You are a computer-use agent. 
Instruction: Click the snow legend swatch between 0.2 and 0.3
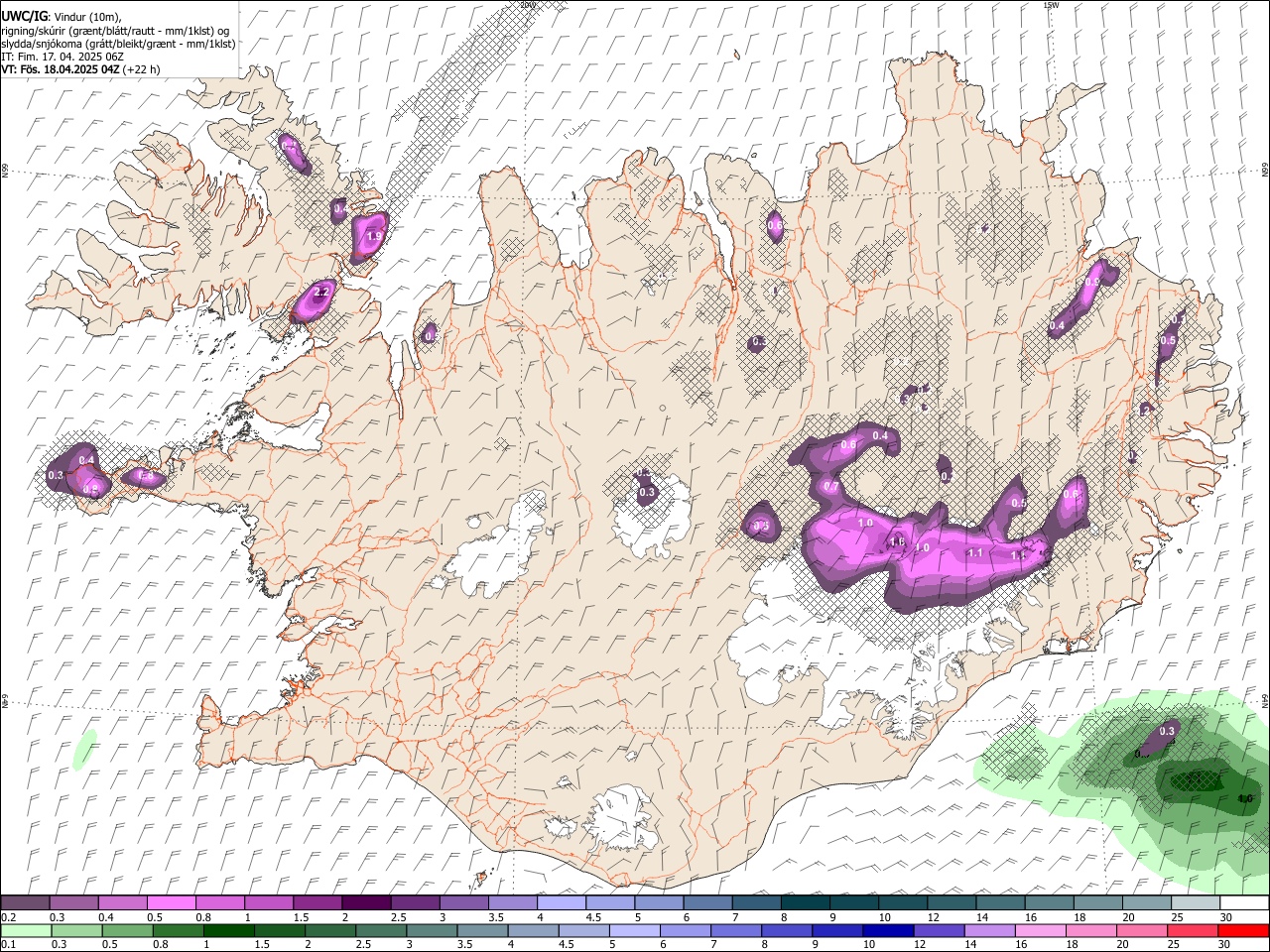pos(25,903)
